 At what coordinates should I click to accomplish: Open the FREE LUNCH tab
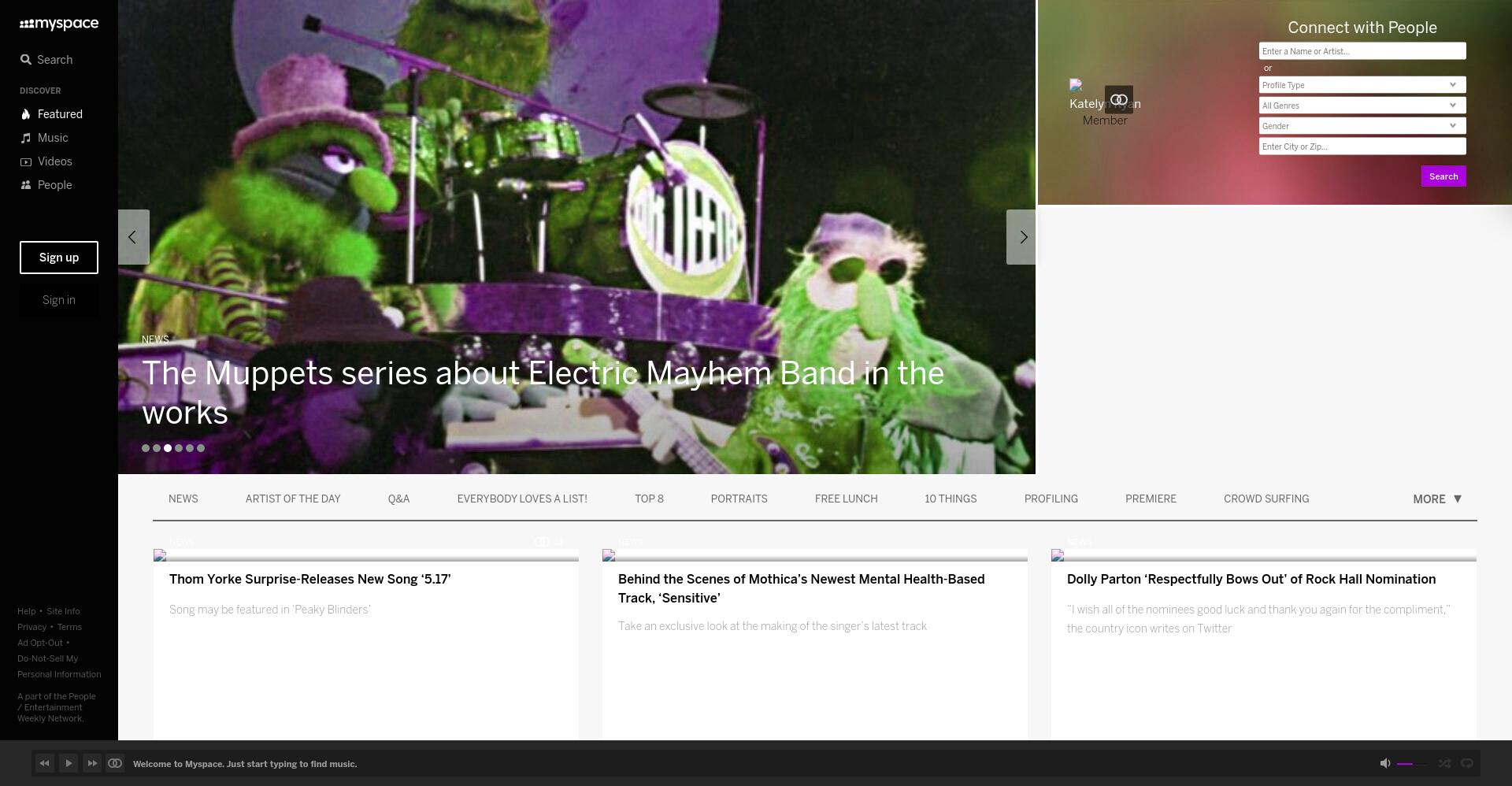click(x=846, y=499)
